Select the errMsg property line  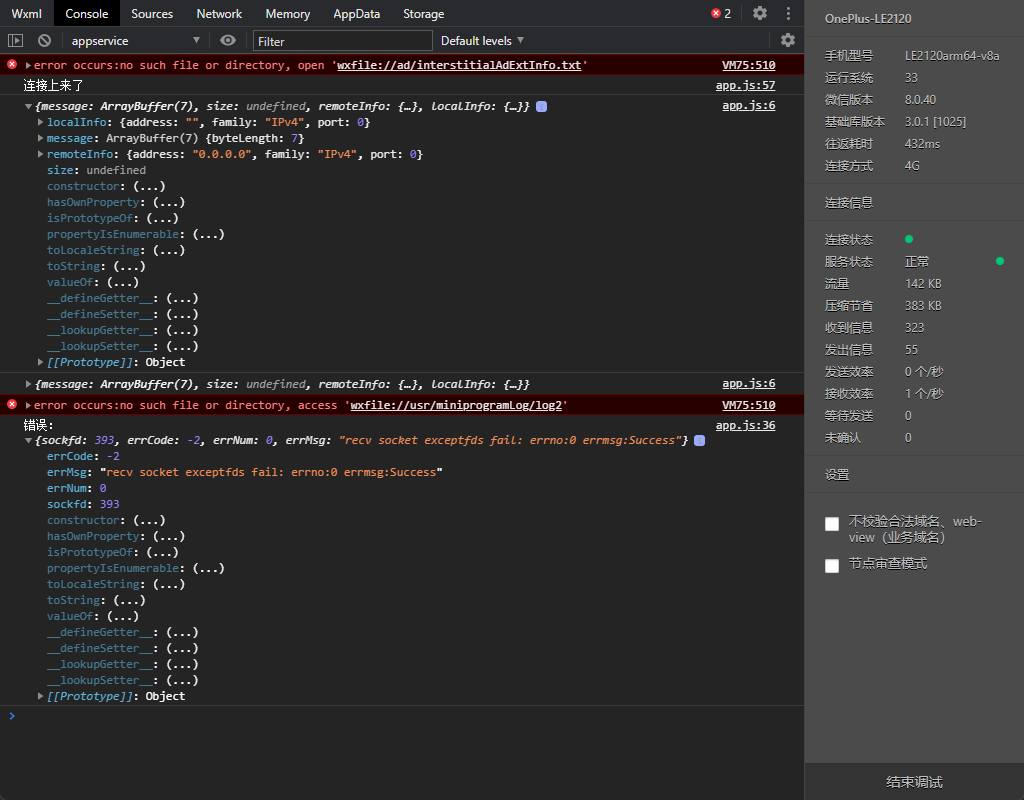[x=244, y=472]
